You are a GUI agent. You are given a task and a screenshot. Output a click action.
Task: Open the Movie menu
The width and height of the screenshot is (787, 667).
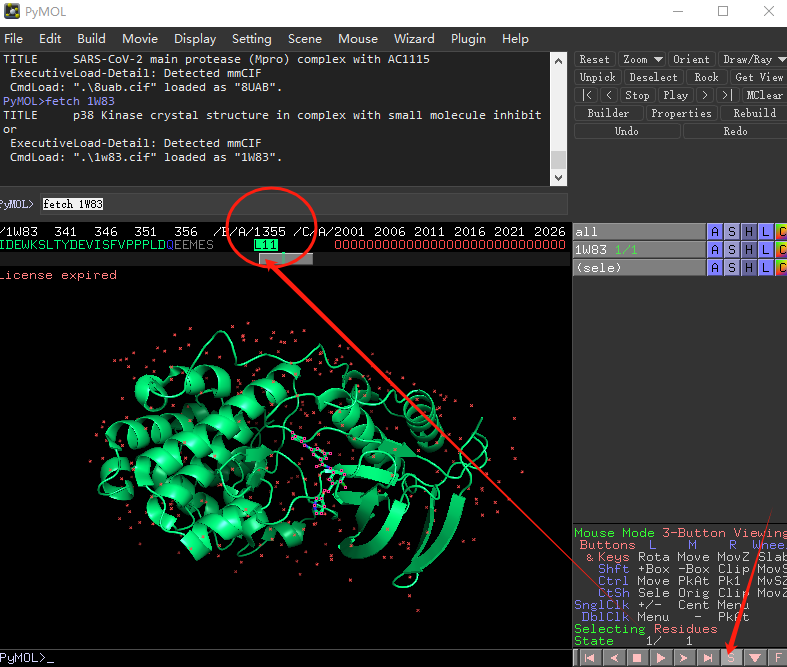[140, 39]
